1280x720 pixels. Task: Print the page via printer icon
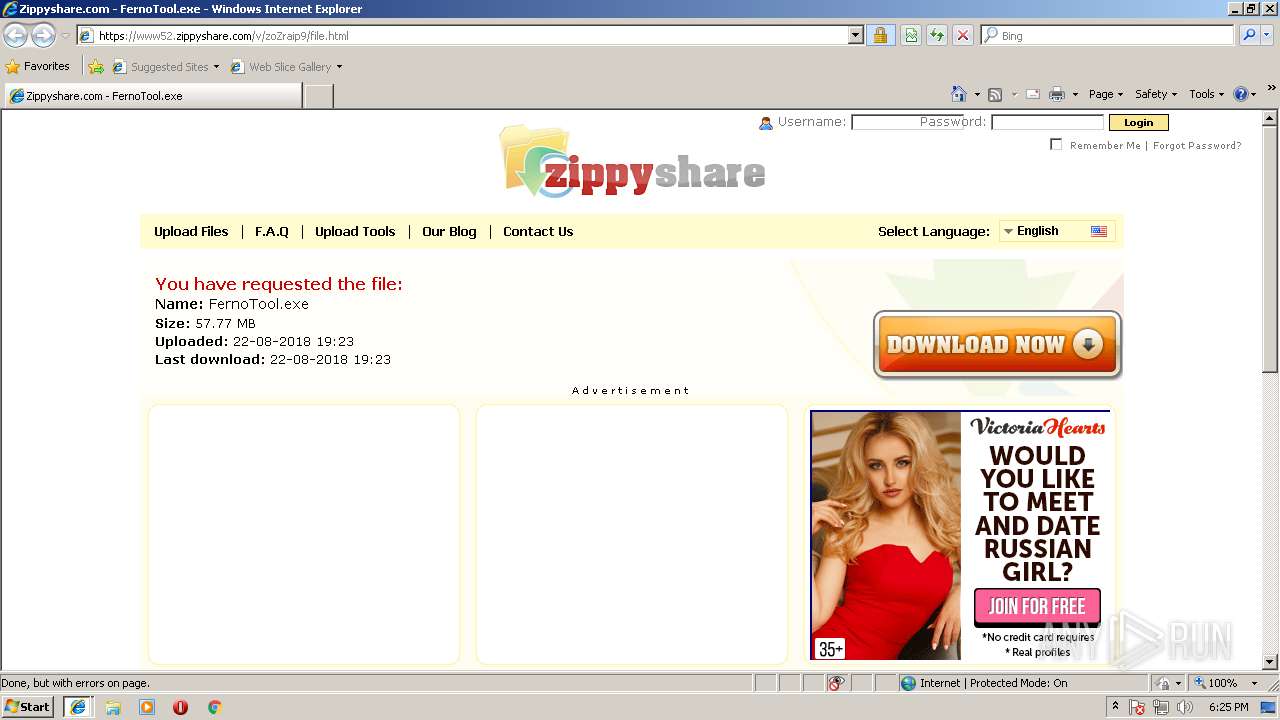pyautogui.click(x=1057, y=94)
